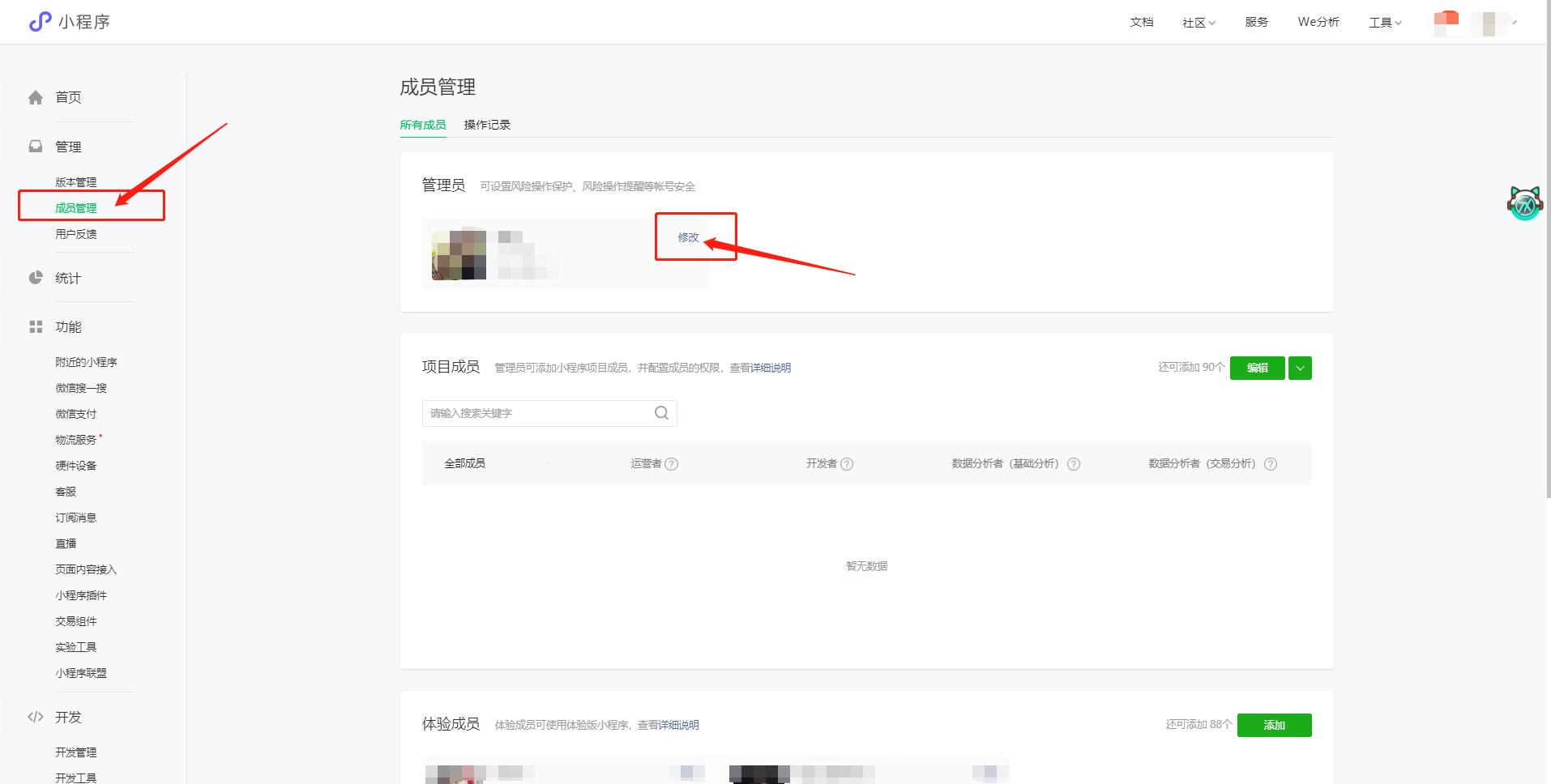1551x784 pixels.
Task: Switch to the 操作记录 tab
Action: (x=485, y=125)
